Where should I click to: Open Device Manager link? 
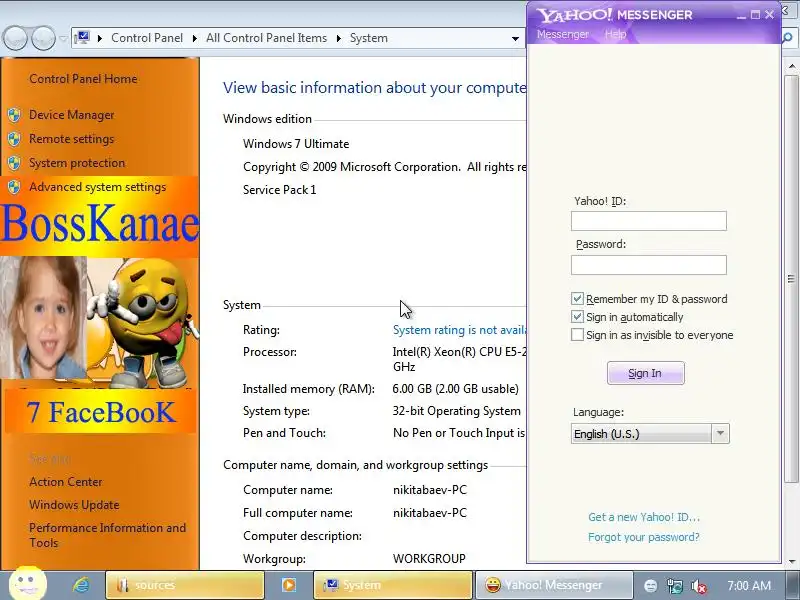tap(71, 115)
